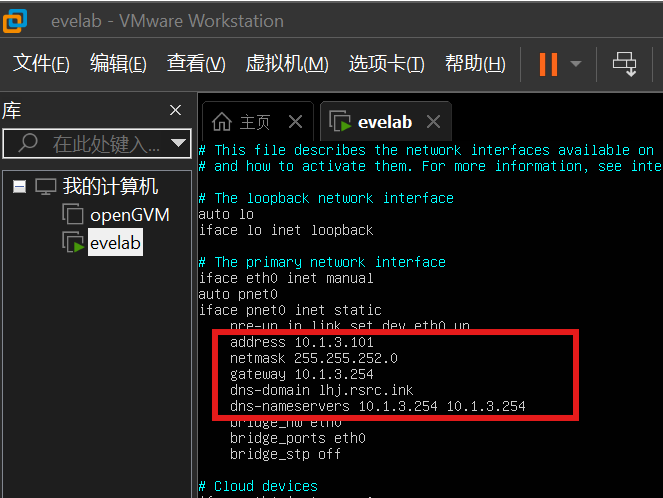This screenshot has width=663, height=498.
Task: Close the 库 library panel
Action: tap(176, 110)
